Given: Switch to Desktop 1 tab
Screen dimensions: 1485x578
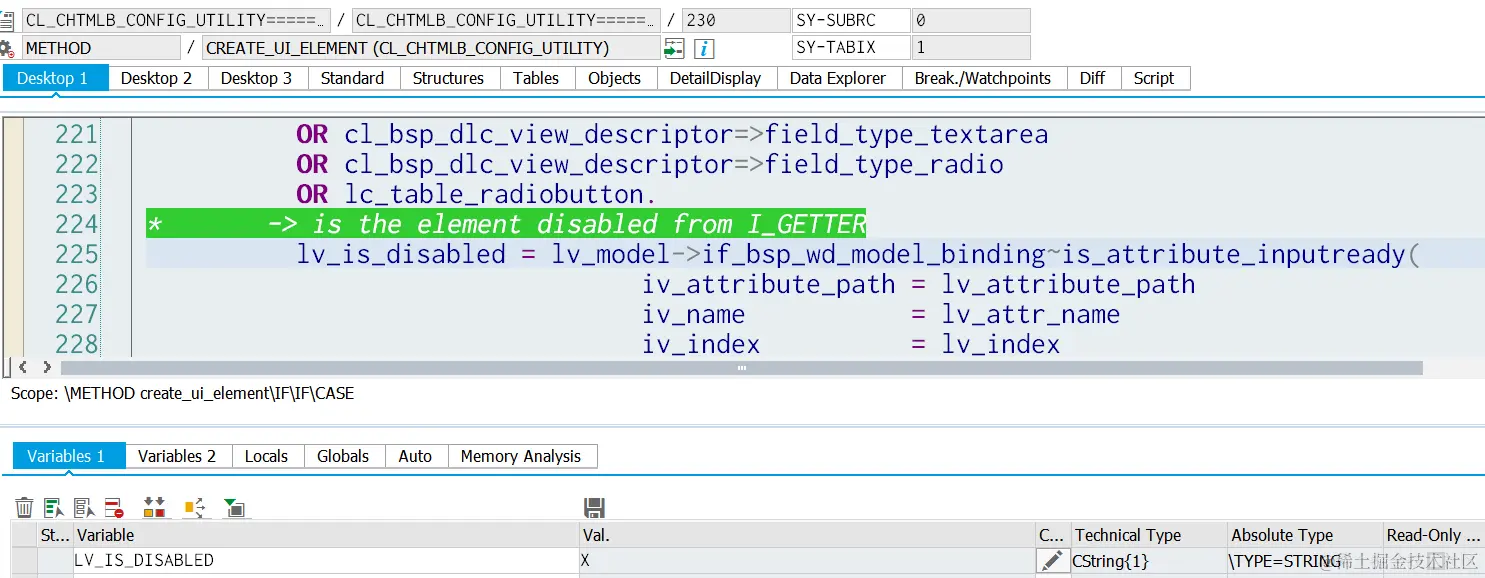Looking at the screenshot, I should (53, 78).
